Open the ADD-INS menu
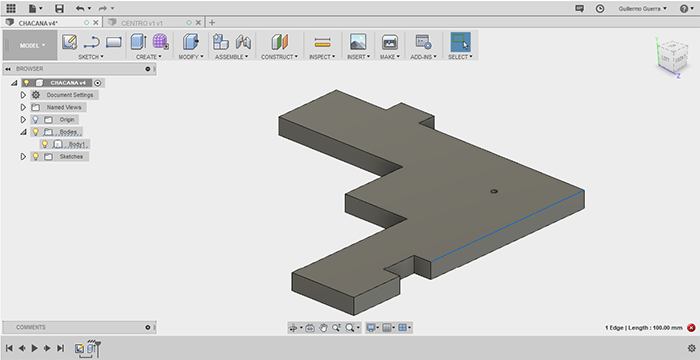The height and width of the screenshot is (360, 700). coord(423,57)
